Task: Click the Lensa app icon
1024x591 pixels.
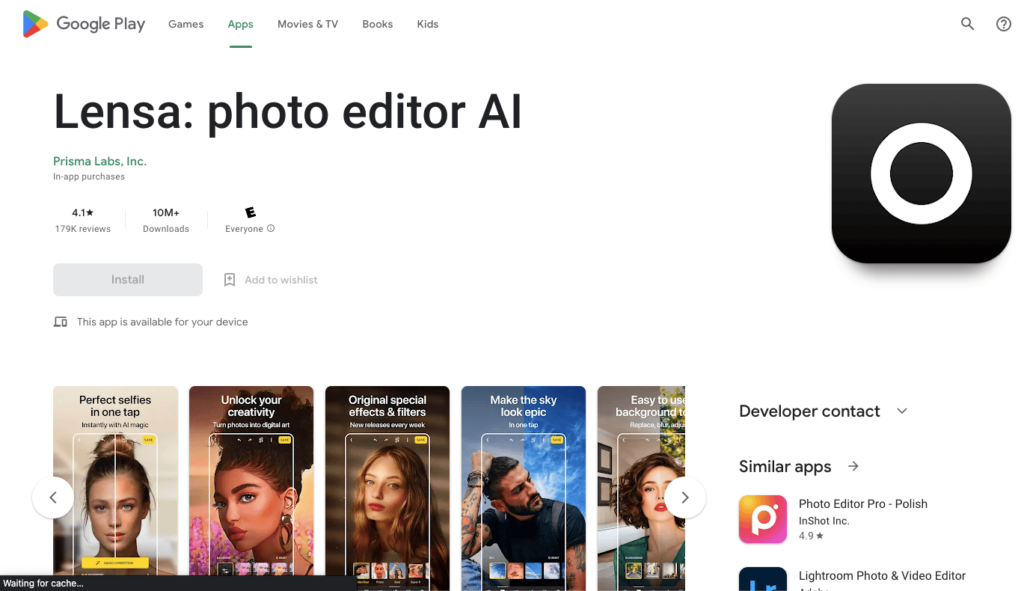Action: (921, 174)
